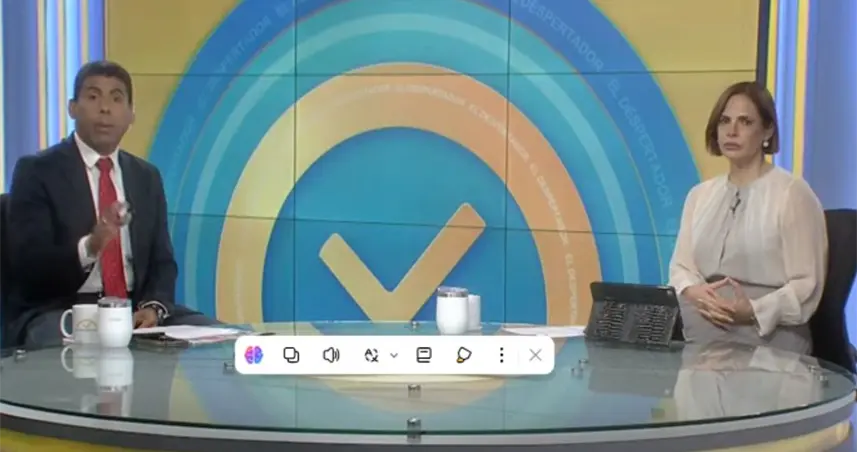
Task: Click the white mug with a logo on the left
Action: click(78, 323)
